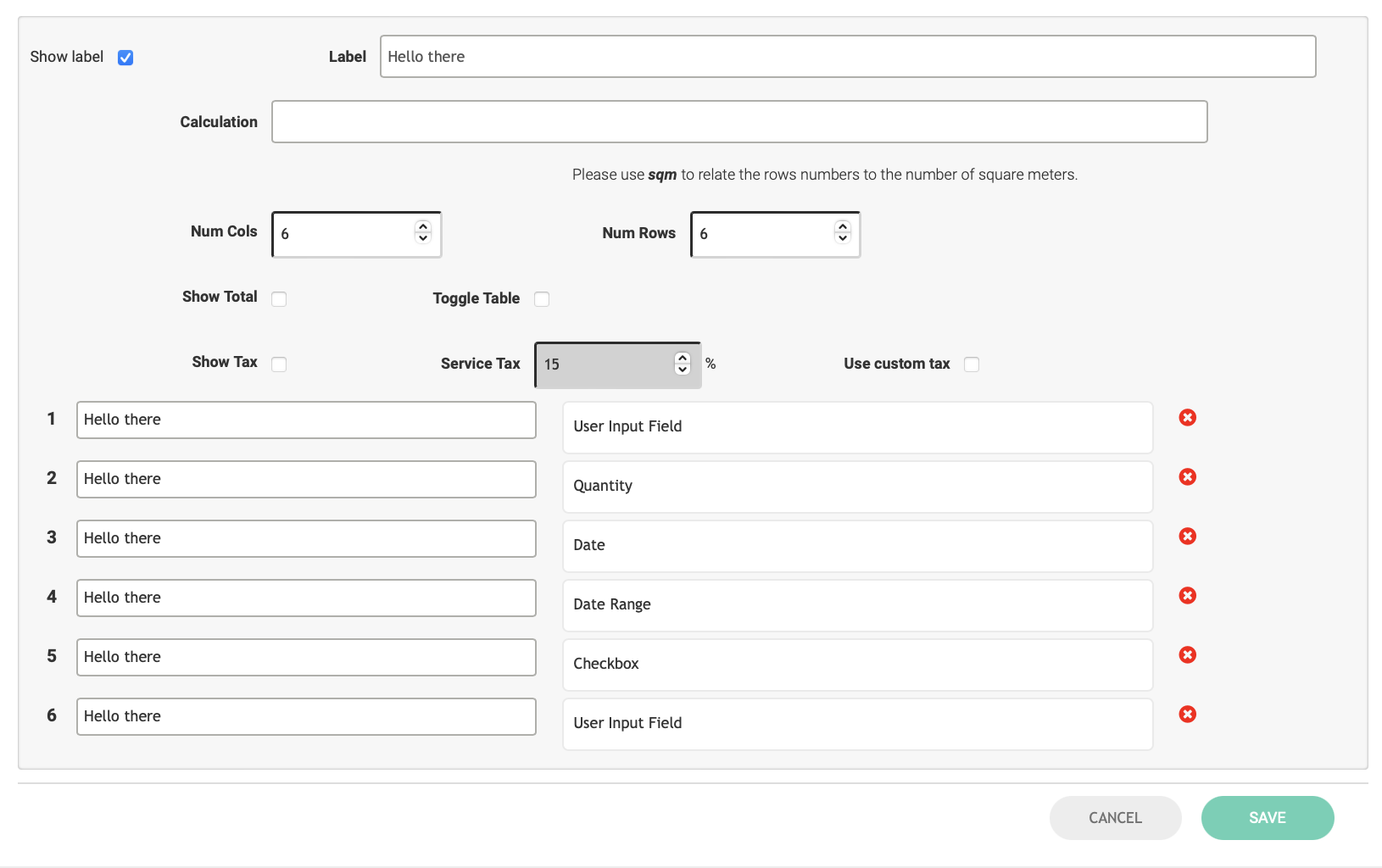Open the Quantity field type dropdown
The height and width of the screenshot is (868, 1382).
coord(857,487)
